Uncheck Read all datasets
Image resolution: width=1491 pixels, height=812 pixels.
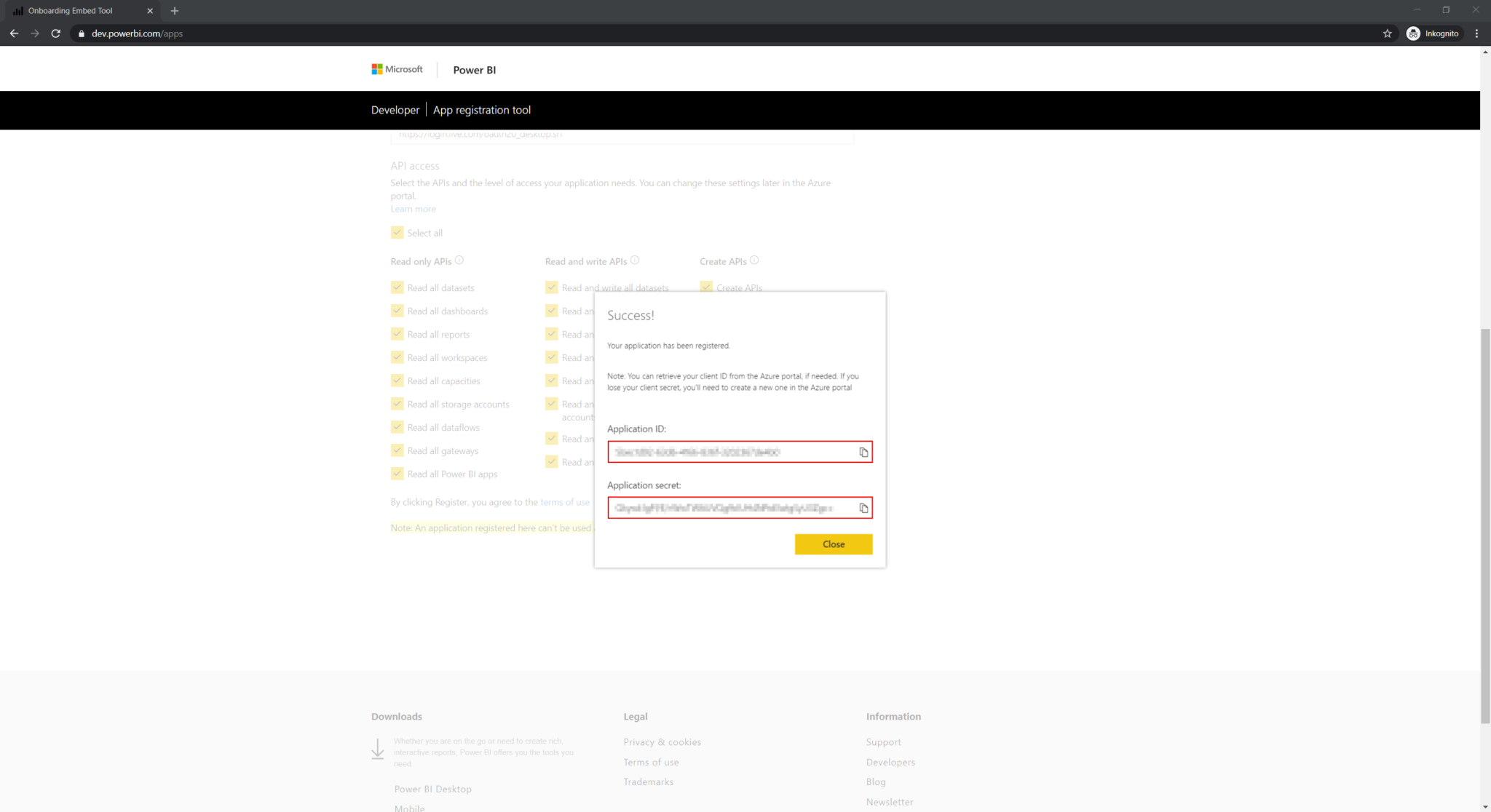tap(397, 287)
